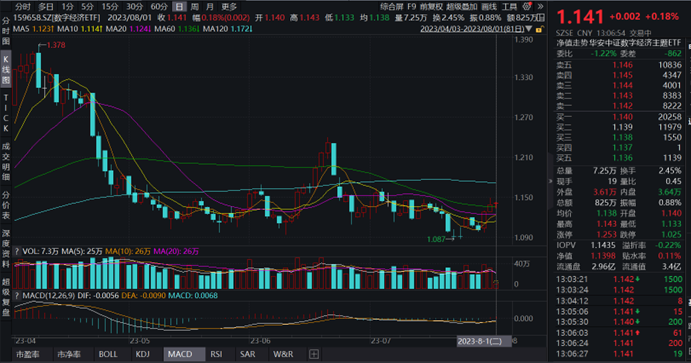This screenshot has width=691, height=363.
Task: Select the 日 daily period tab
Action: [x=179, y=7]
